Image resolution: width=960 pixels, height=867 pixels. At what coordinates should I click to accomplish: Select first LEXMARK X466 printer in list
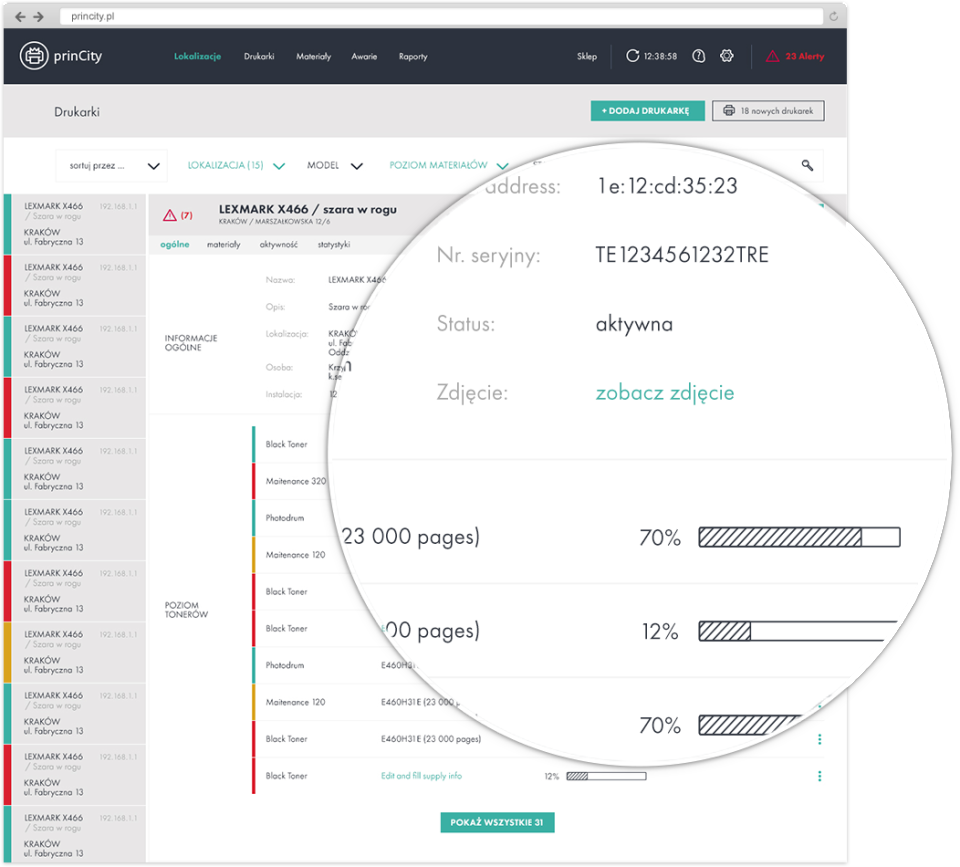tap(75, 224)
